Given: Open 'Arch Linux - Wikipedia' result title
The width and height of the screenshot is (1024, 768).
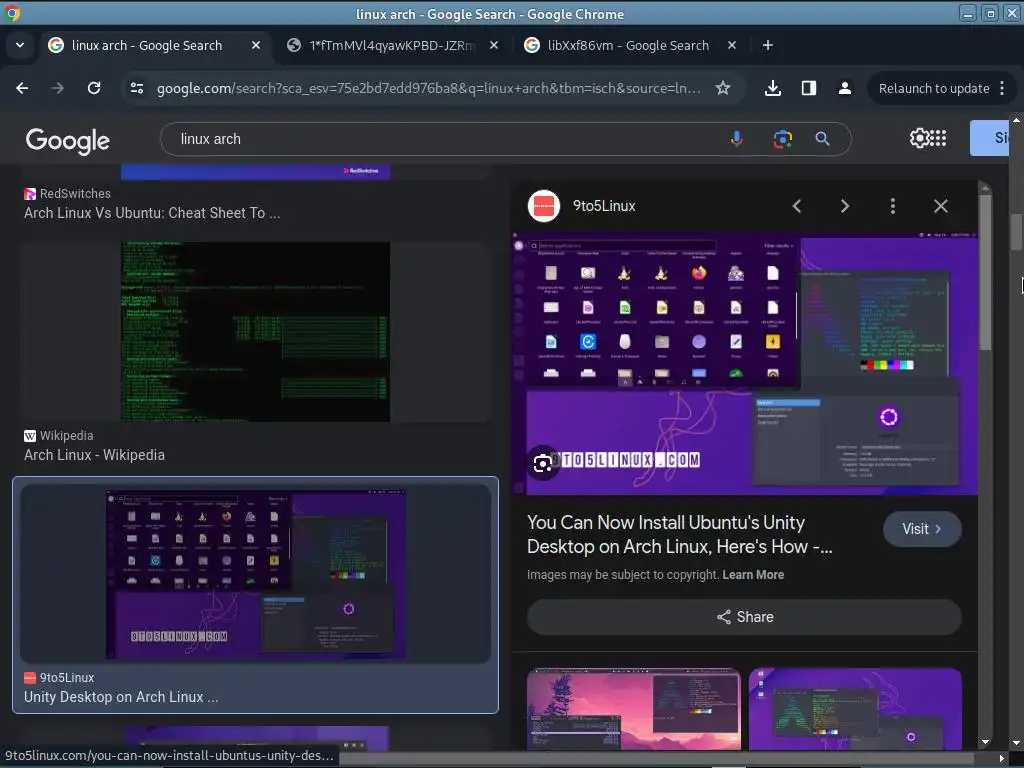Looking at the screenshot, I should (94, 455).
